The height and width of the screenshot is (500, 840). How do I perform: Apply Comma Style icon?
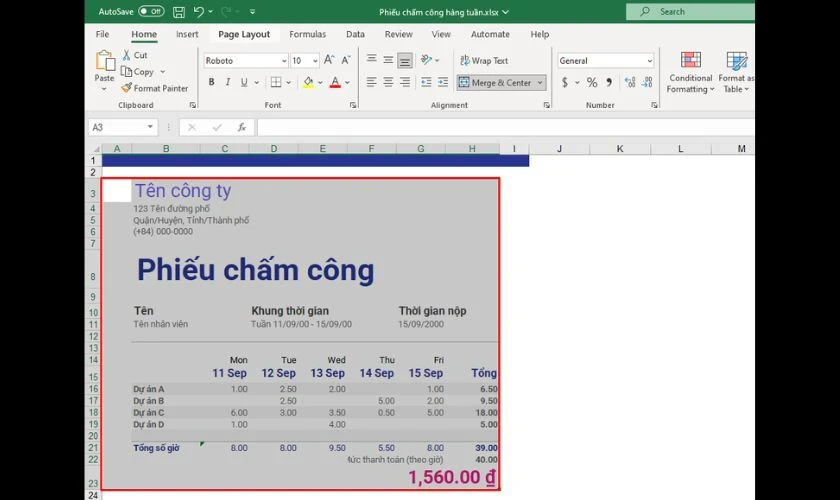coord(609,83)
